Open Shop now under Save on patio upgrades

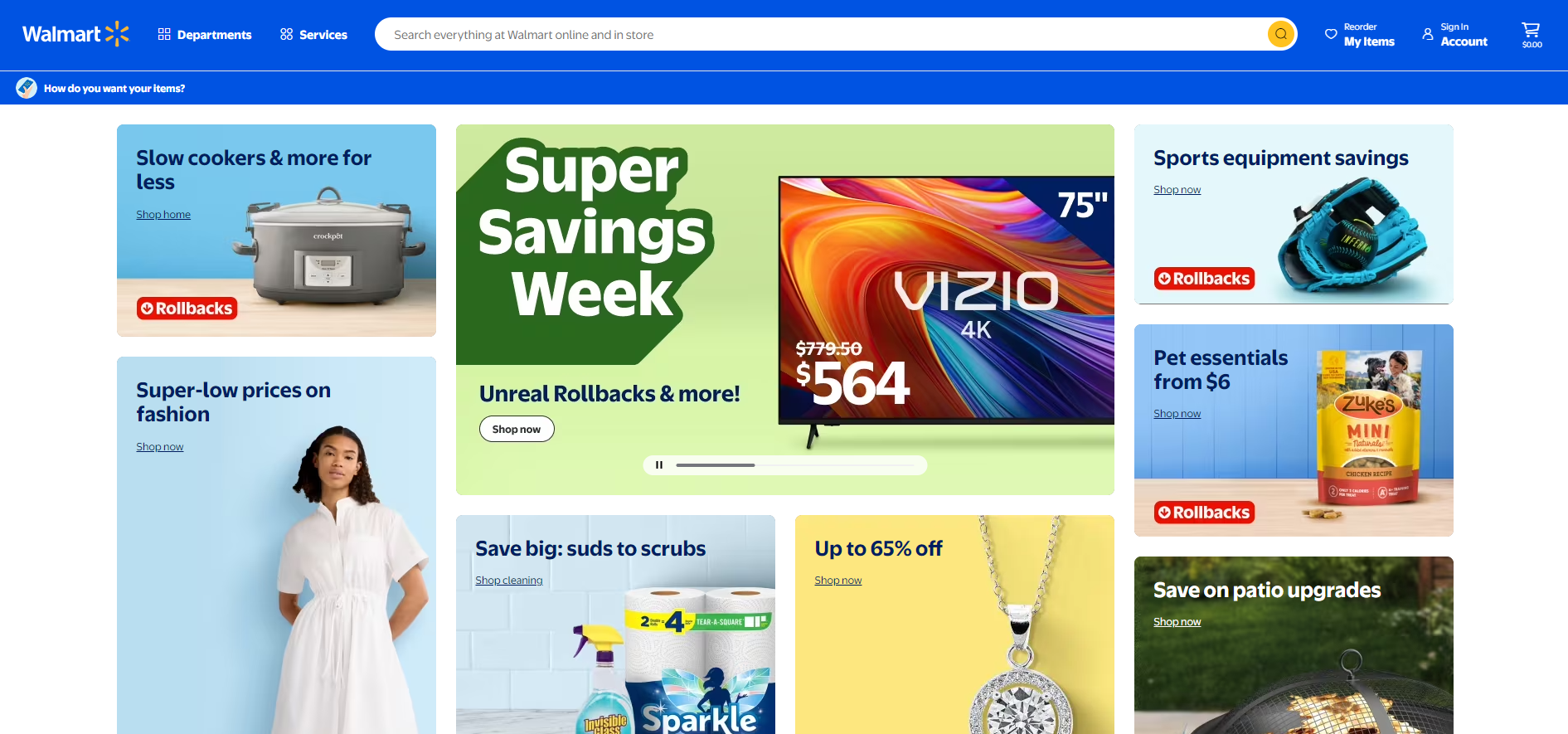pyautogui.click(x=1177, y=622)
